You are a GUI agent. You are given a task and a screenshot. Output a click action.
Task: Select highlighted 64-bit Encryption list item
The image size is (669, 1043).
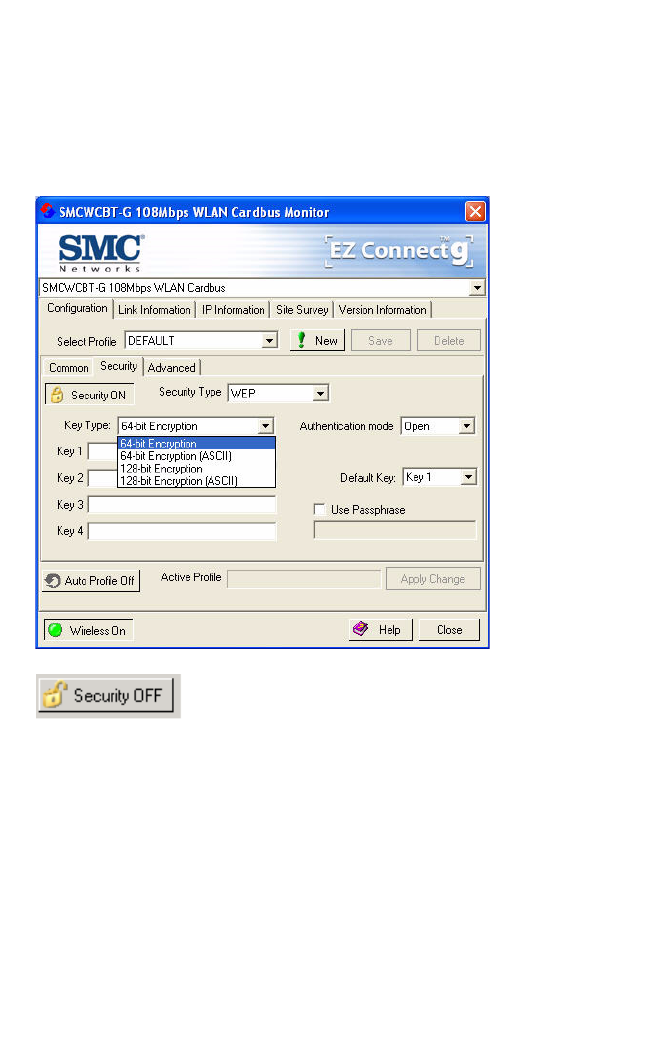click(x=196, y=444)
